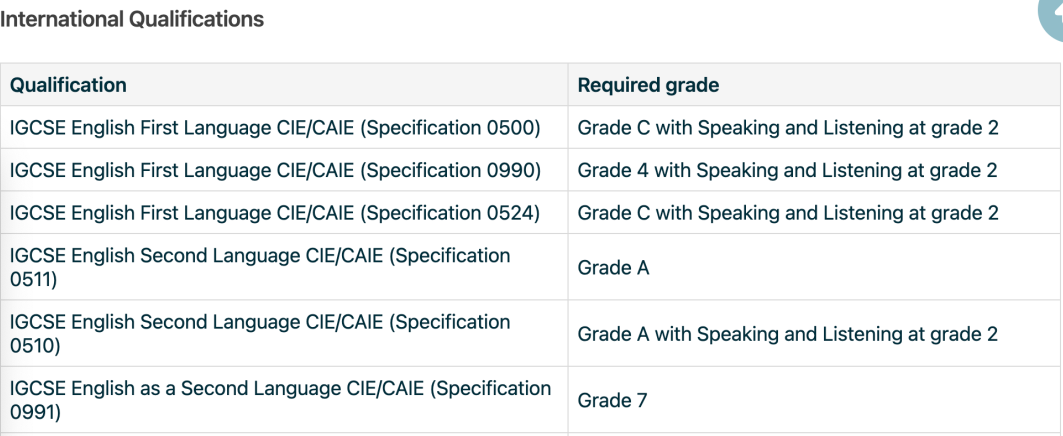
Task: Select the Specification 0500 qualification cell
Action: pyautogui.click(x=284, y=127)
